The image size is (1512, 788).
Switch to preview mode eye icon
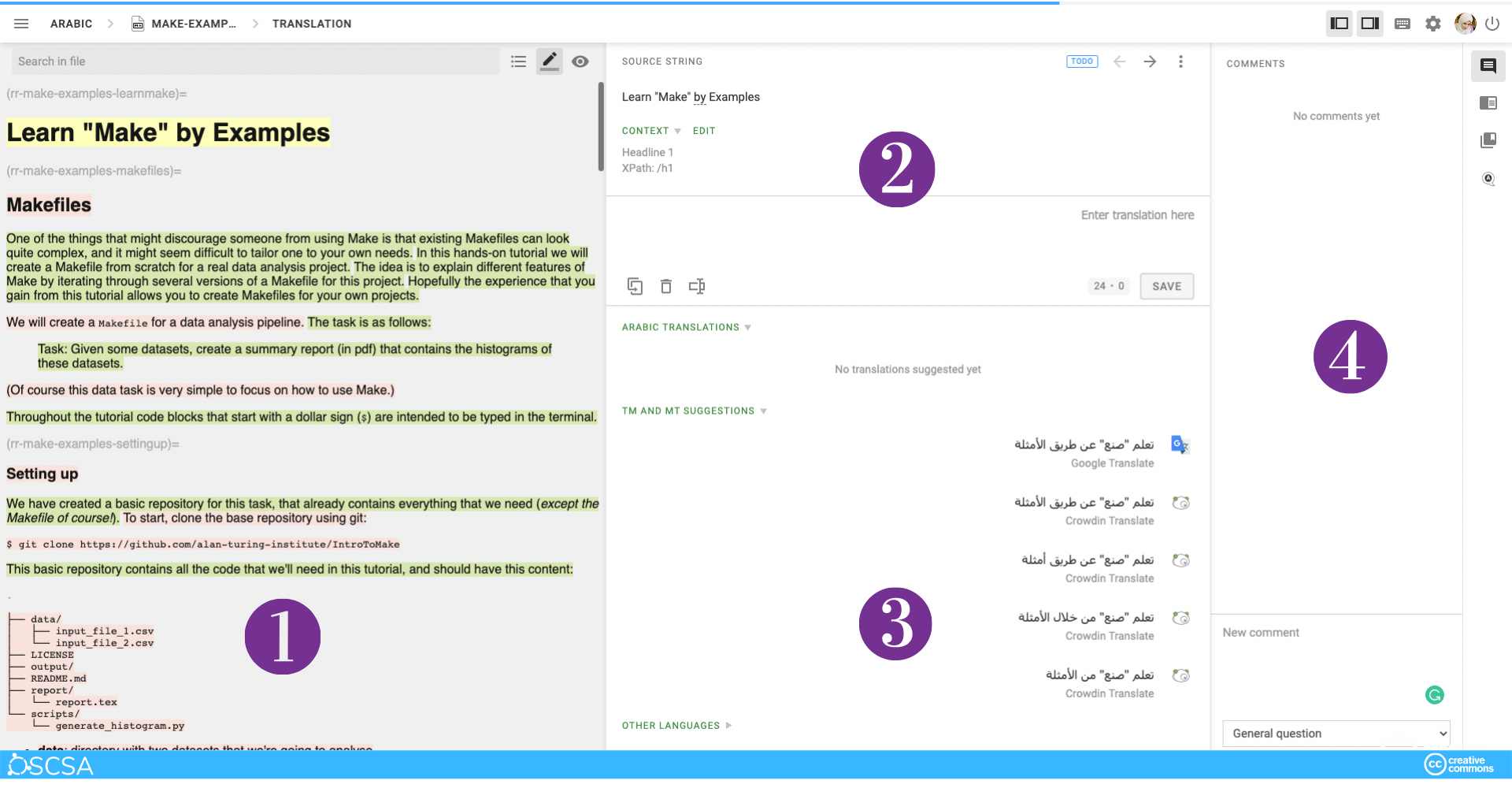(x=580, y=61)
